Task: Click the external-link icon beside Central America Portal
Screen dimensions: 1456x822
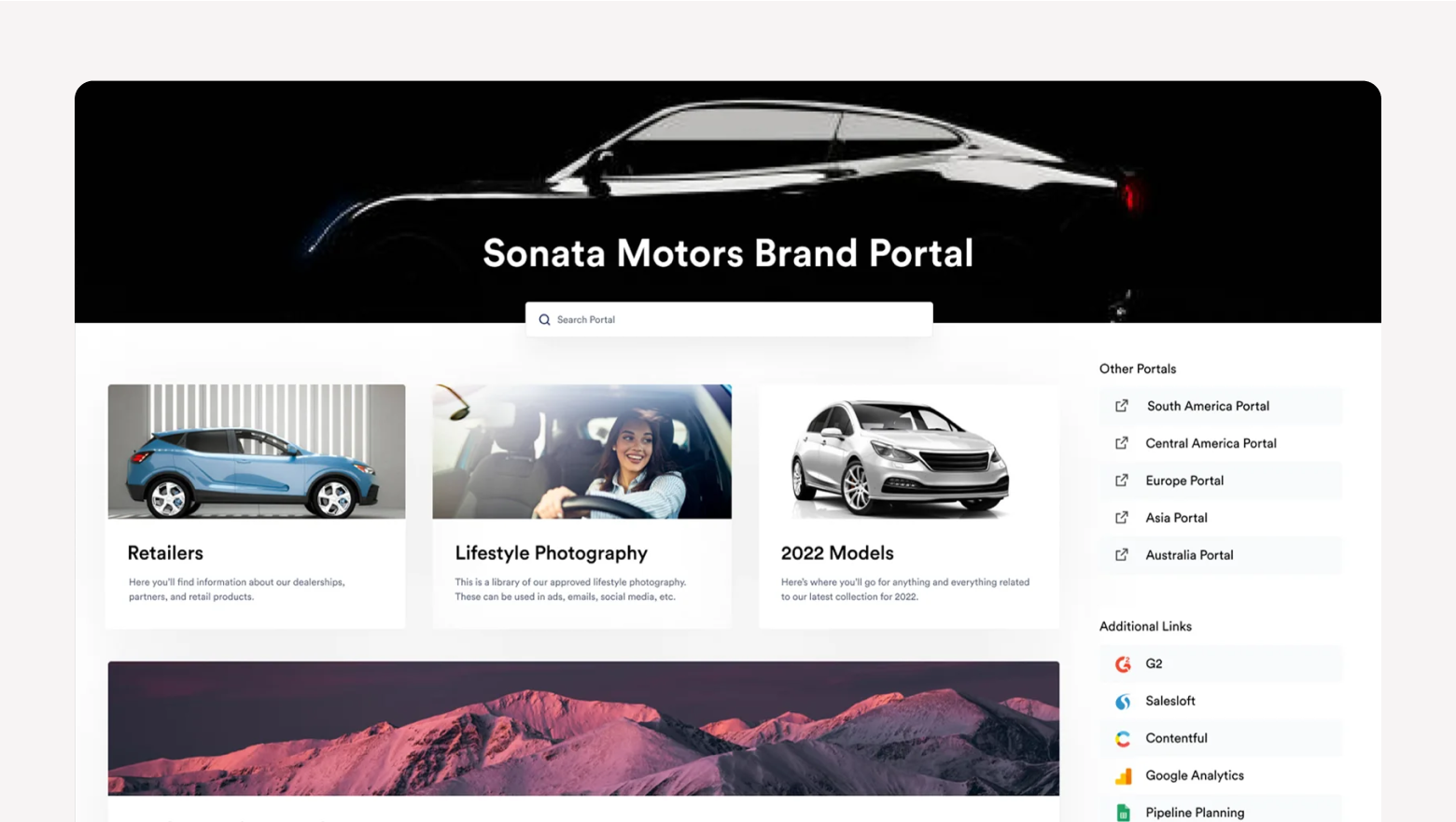Action: (x=1122, y=443)
